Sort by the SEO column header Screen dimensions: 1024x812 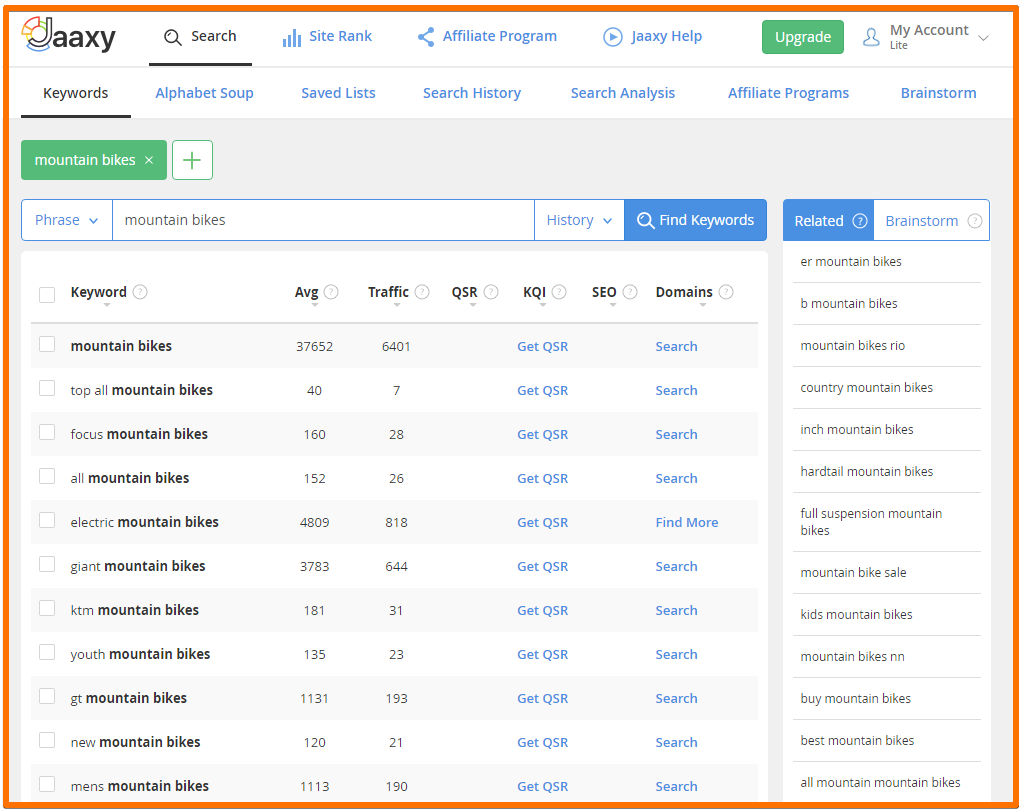(604, 292)
